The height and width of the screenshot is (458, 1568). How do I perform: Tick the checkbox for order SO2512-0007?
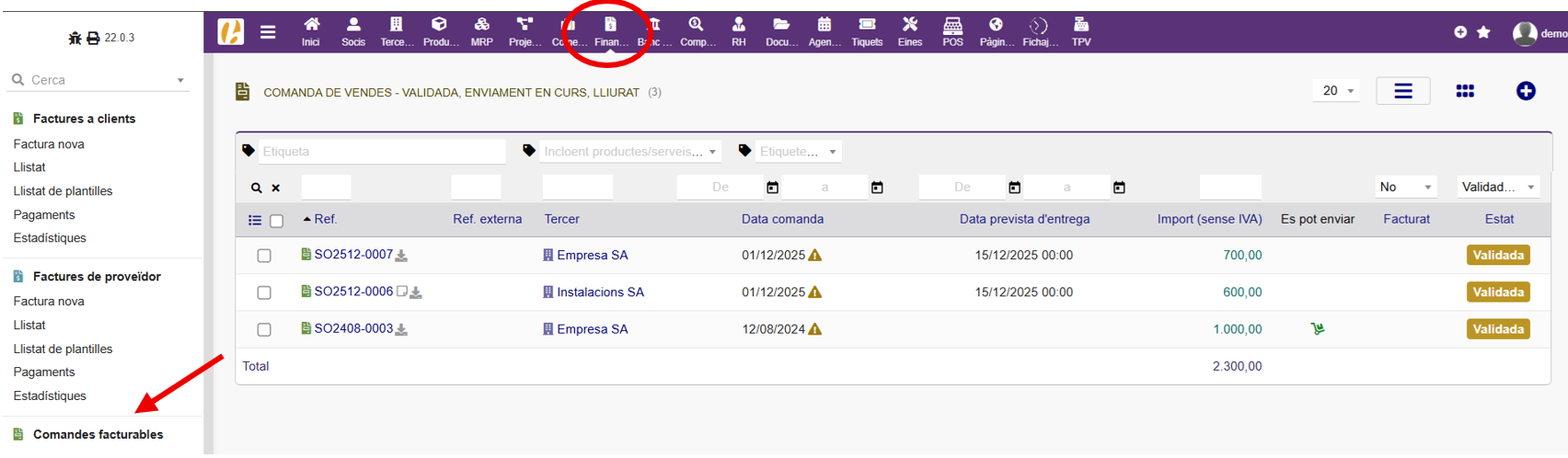(264, 256)
